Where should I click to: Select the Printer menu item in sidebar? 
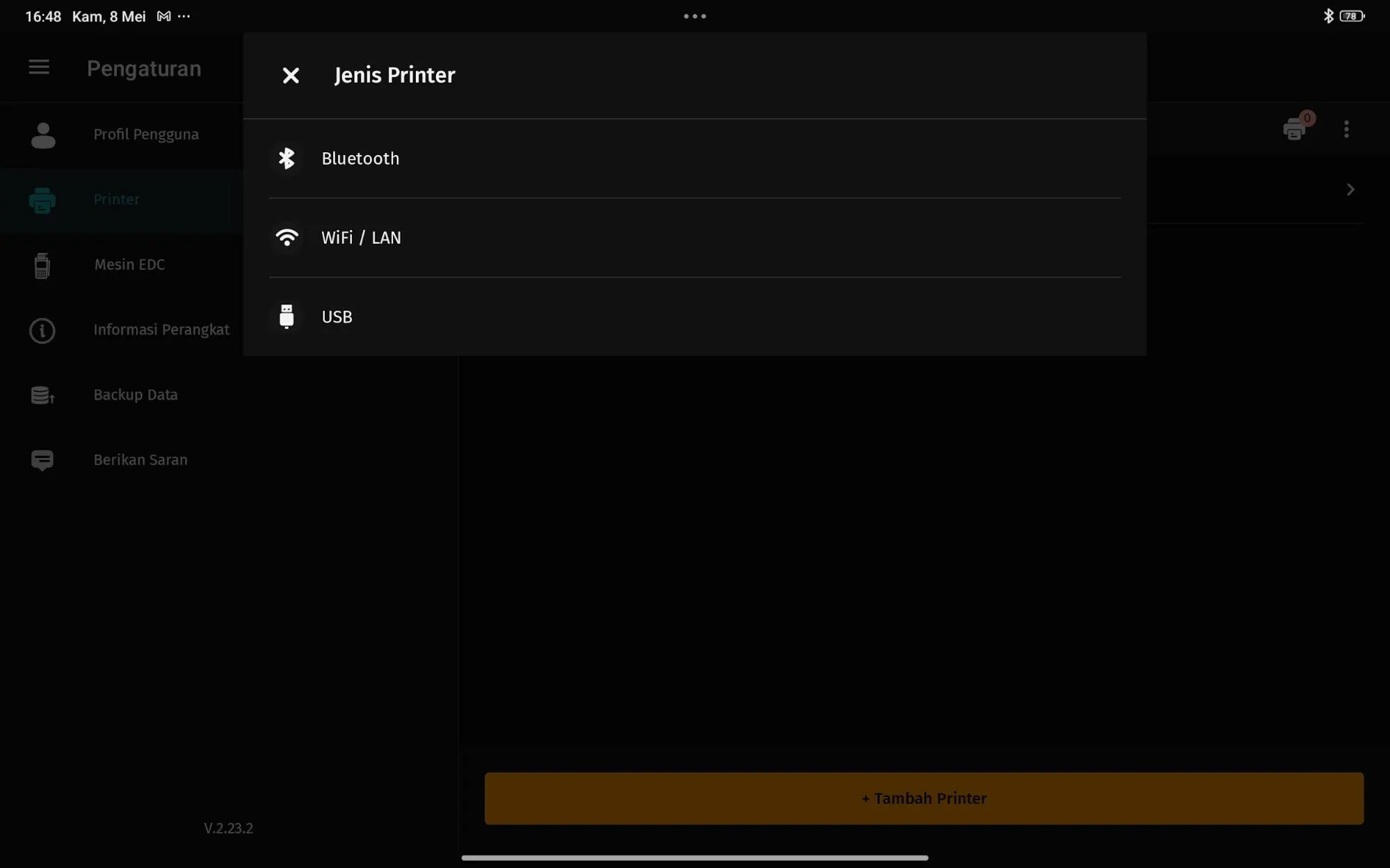(115, 199)
